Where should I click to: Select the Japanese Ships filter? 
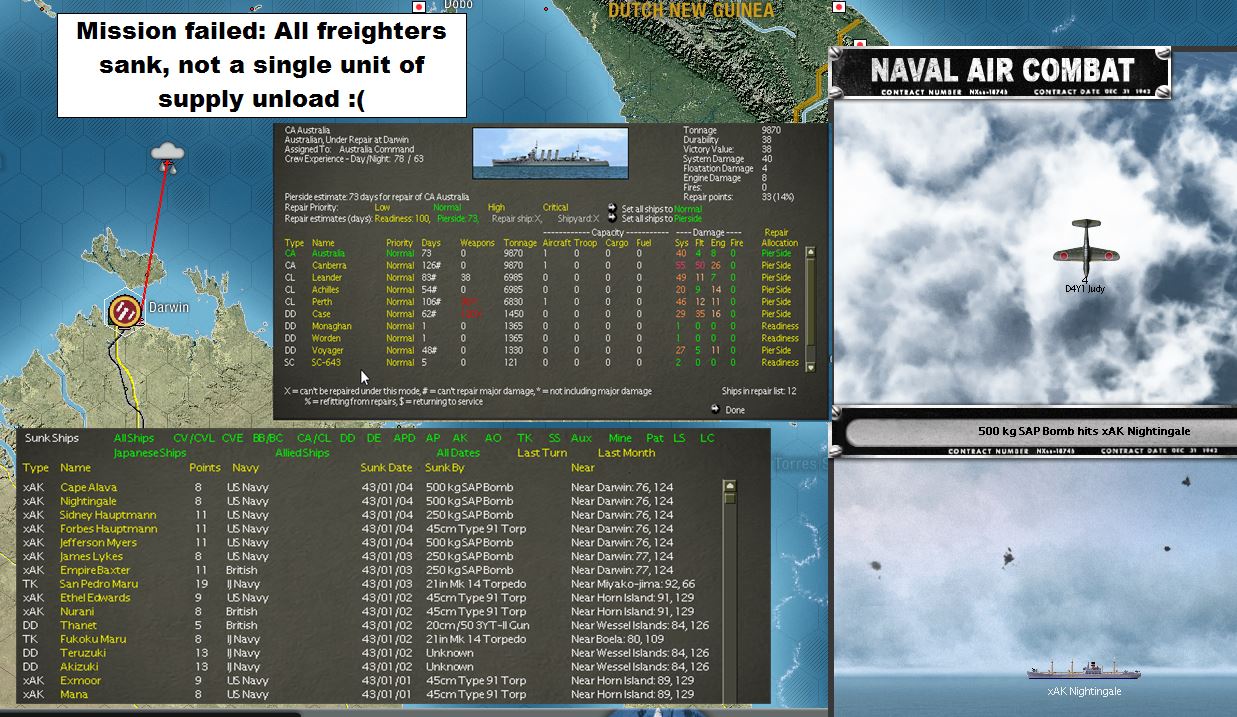coord(150,453)
